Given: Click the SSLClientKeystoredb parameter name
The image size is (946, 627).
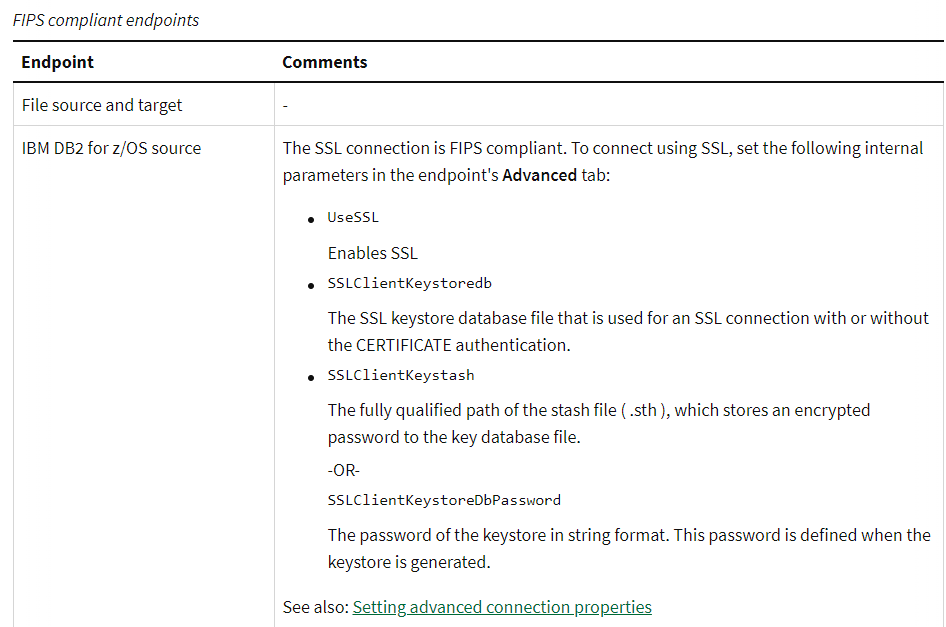Looking at the screenshot, I should (409, 284).
